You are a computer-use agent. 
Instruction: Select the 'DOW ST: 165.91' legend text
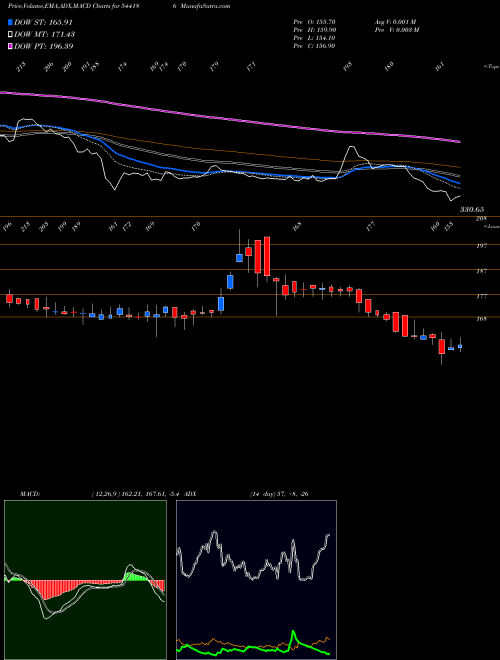(x=44, y=22)
